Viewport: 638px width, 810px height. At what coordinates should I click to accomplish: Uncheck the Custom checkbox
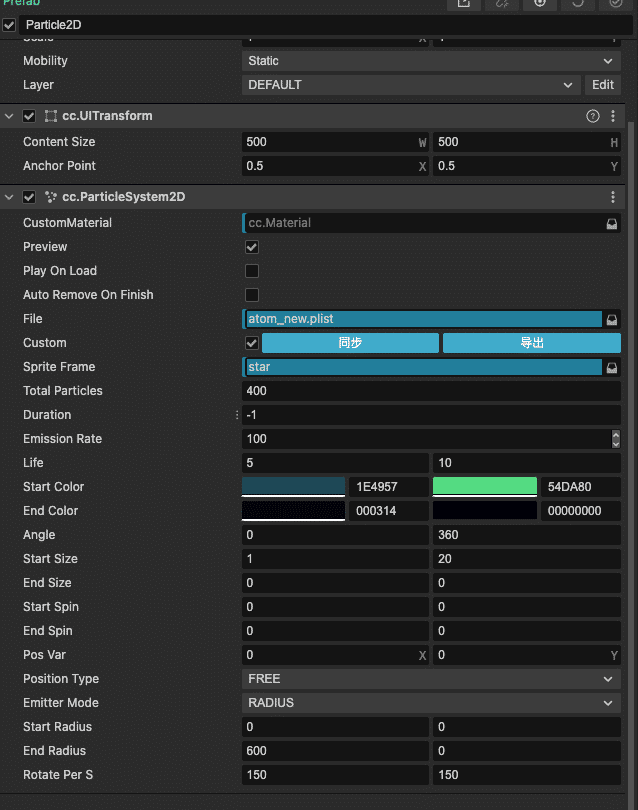click(x=252, y=343)
